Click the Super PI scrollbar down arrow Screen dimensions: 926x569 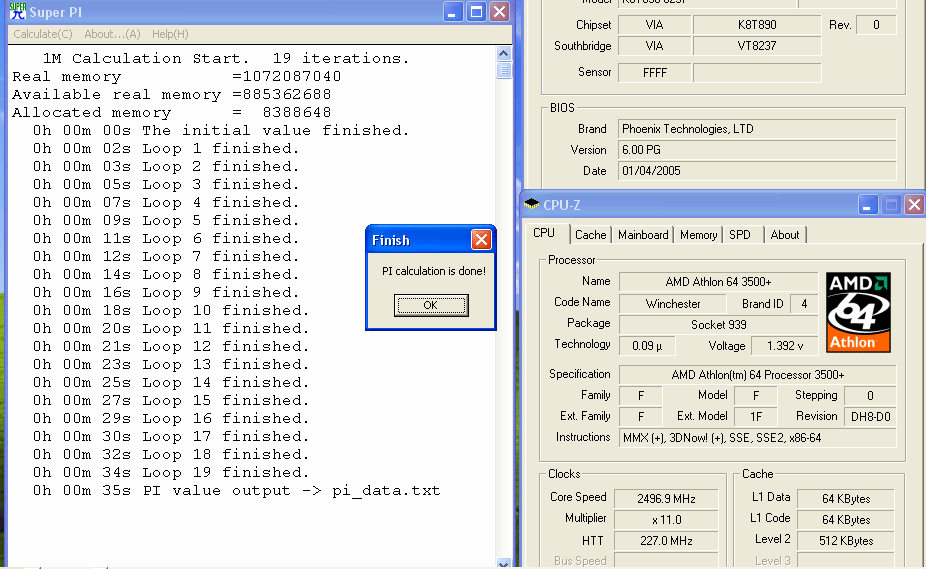504,563
